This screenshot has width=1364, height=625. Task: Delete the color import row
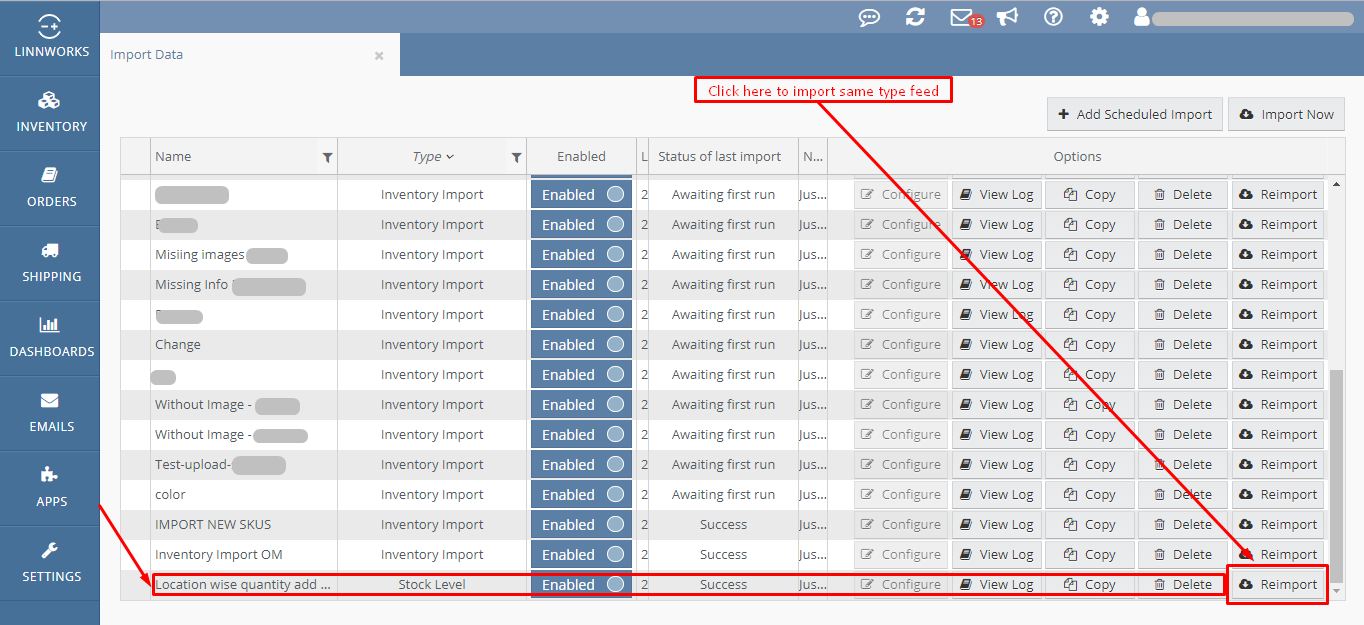pos(1182,495)
